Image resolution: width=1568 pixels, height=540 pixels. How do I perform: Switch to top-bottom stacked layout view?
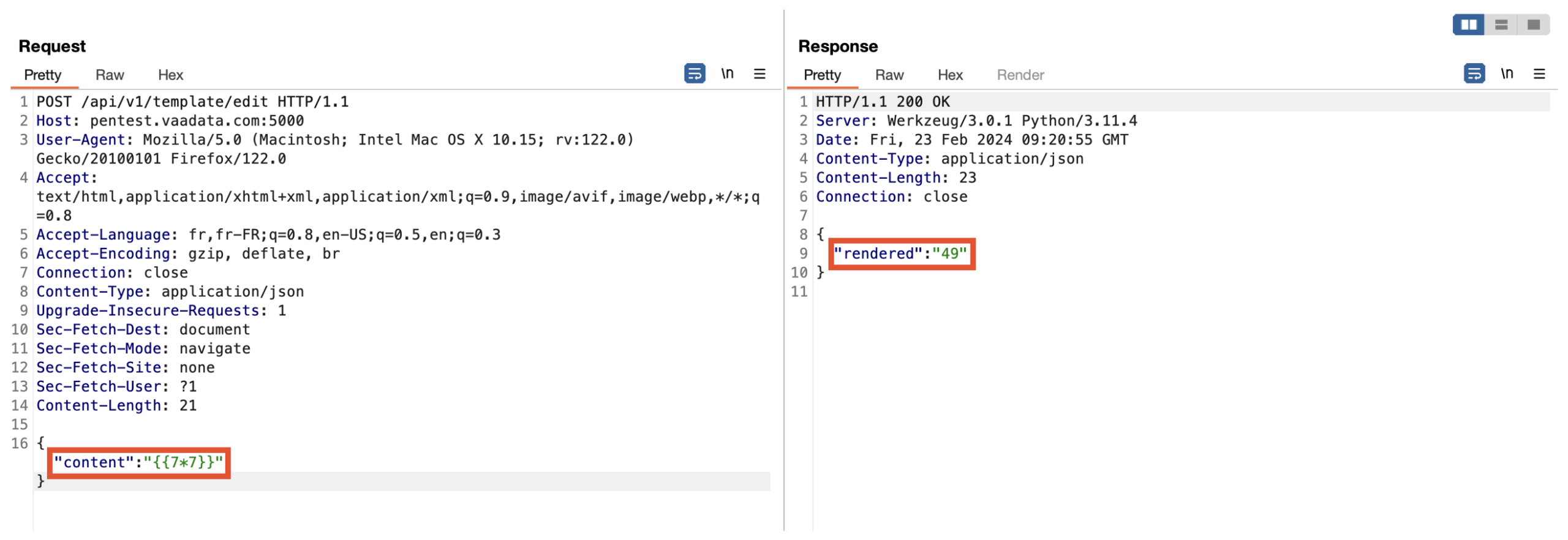click(x=1500, y=24)
